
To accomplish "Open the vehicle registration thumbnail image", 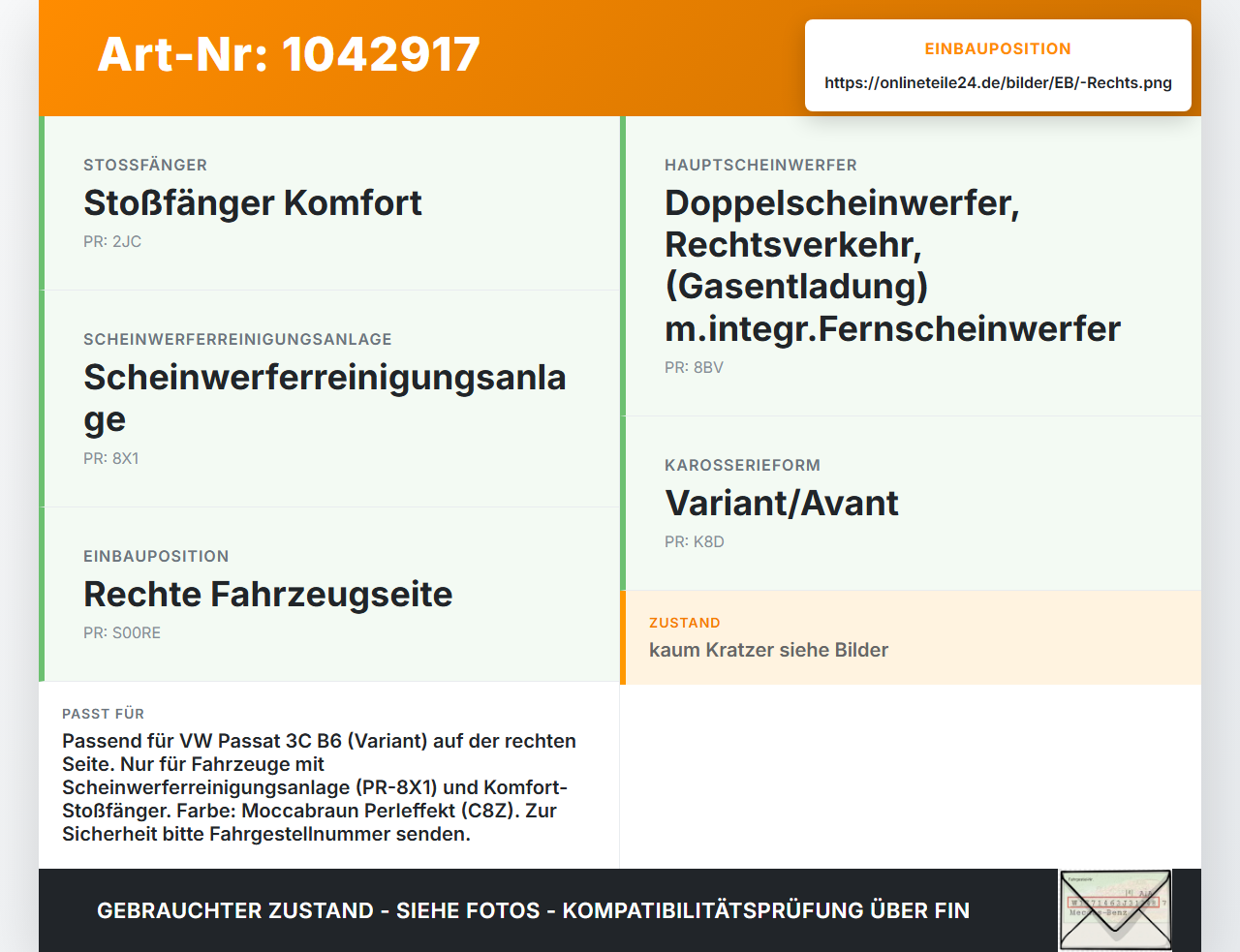I will click(1115, 910).
